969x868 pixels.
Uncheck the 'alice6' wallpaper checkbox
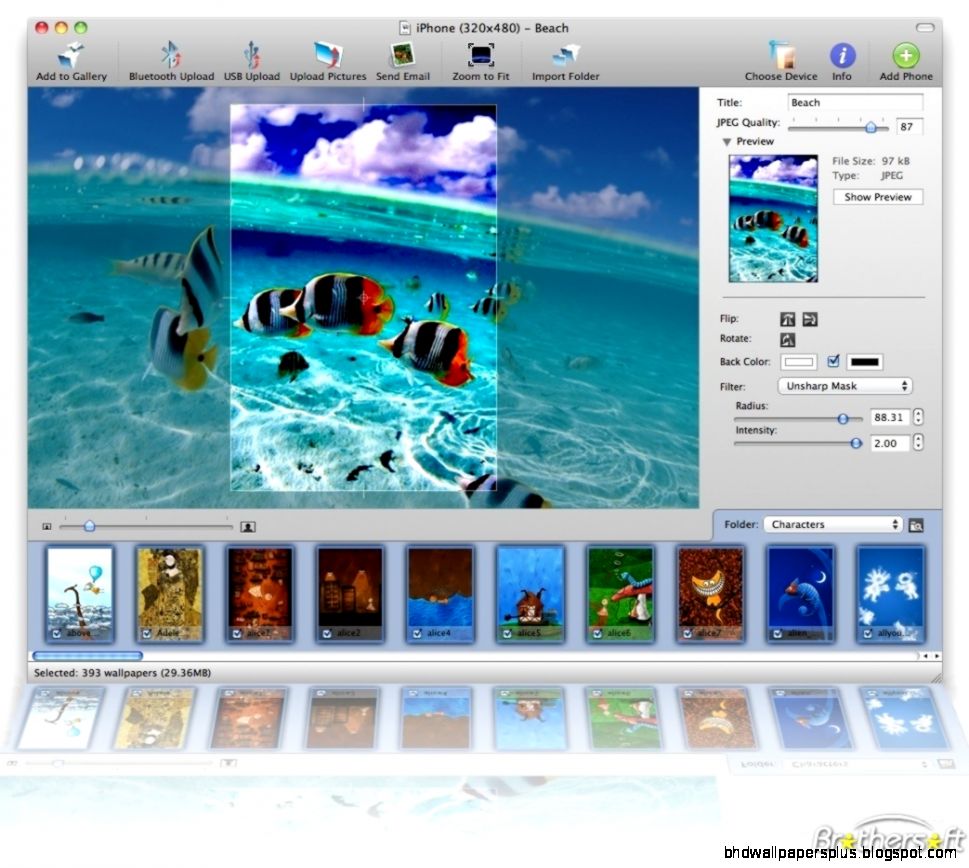click(x=598, y=633)
